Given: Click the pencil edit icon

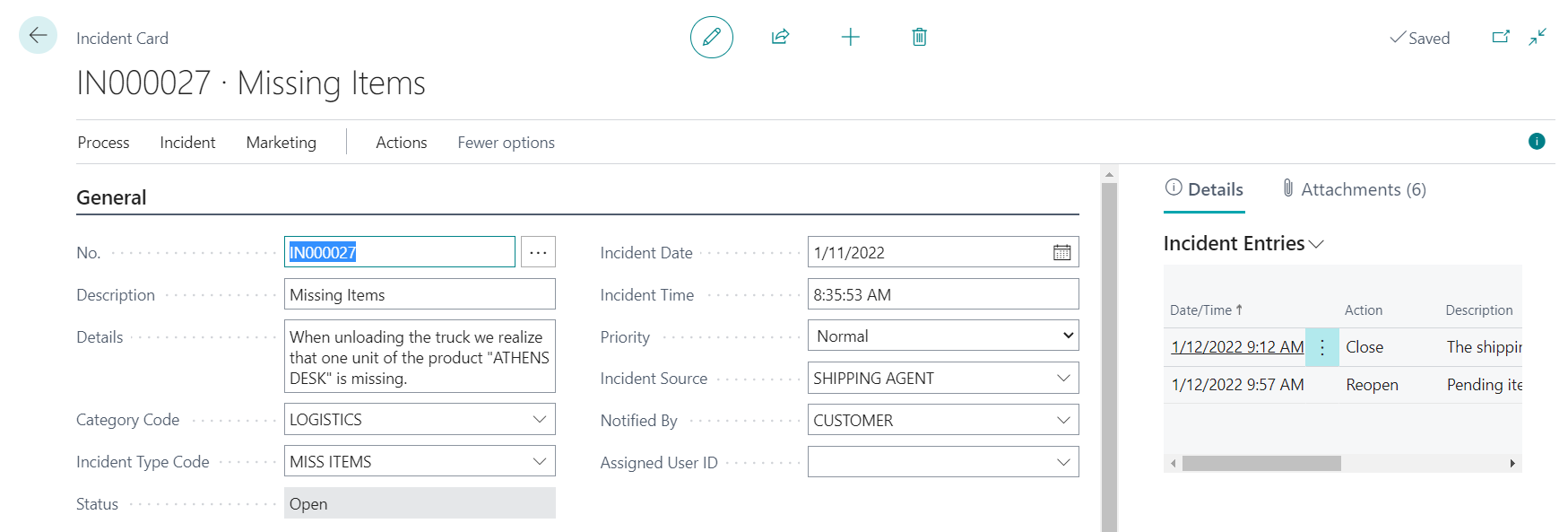Looking at the screenshot, I should (712, 37).
